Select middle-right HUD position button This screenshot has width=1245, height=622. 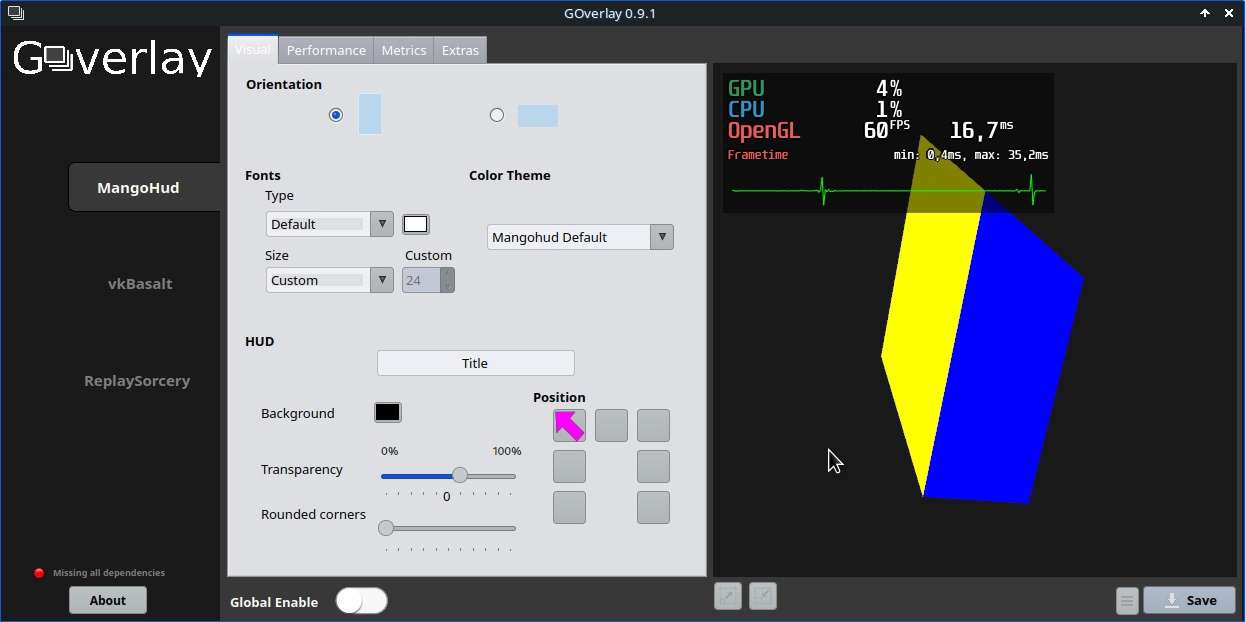654,466
